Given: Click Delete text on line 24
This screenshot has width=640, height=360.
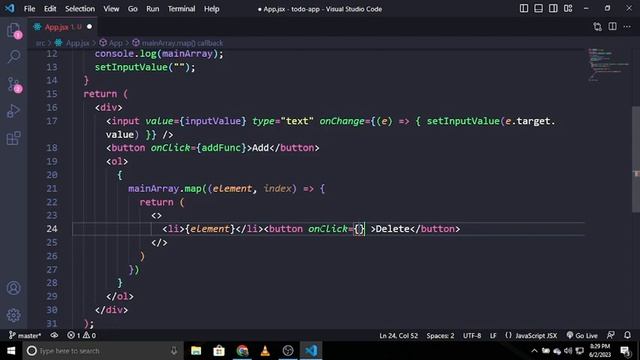Looking at the screenshot, I should point(392,229).
